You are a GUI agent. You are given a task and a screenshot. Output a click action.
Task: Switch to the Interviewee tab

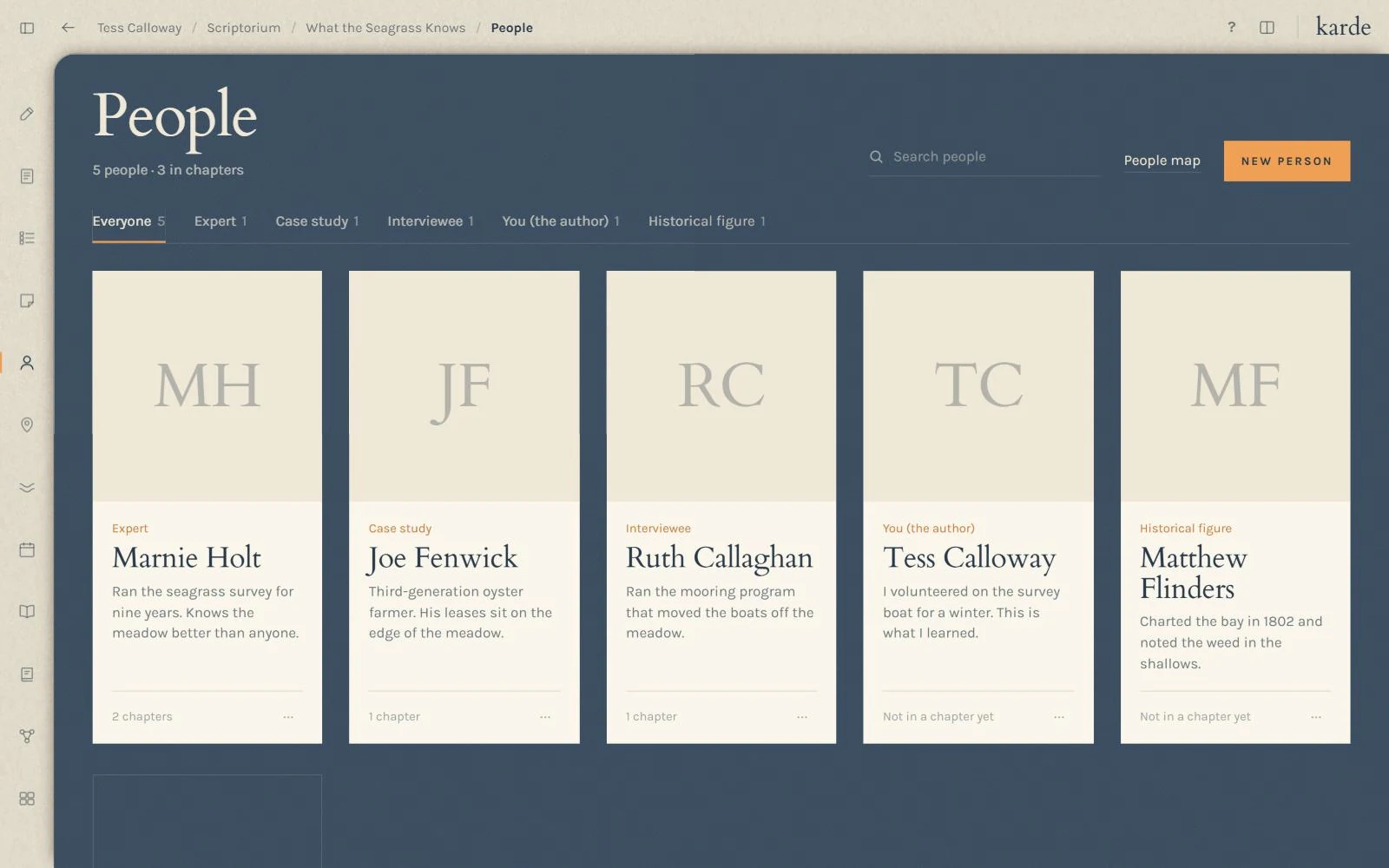pos(431,221)
